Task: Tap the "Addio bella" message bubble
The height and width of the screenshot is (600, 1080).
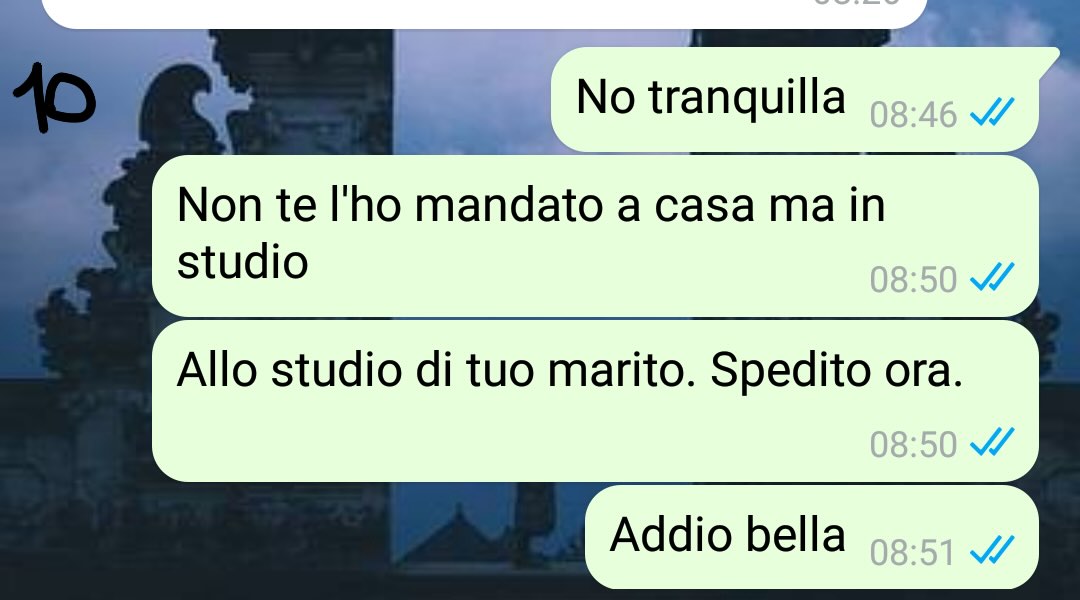Action: 811,537
